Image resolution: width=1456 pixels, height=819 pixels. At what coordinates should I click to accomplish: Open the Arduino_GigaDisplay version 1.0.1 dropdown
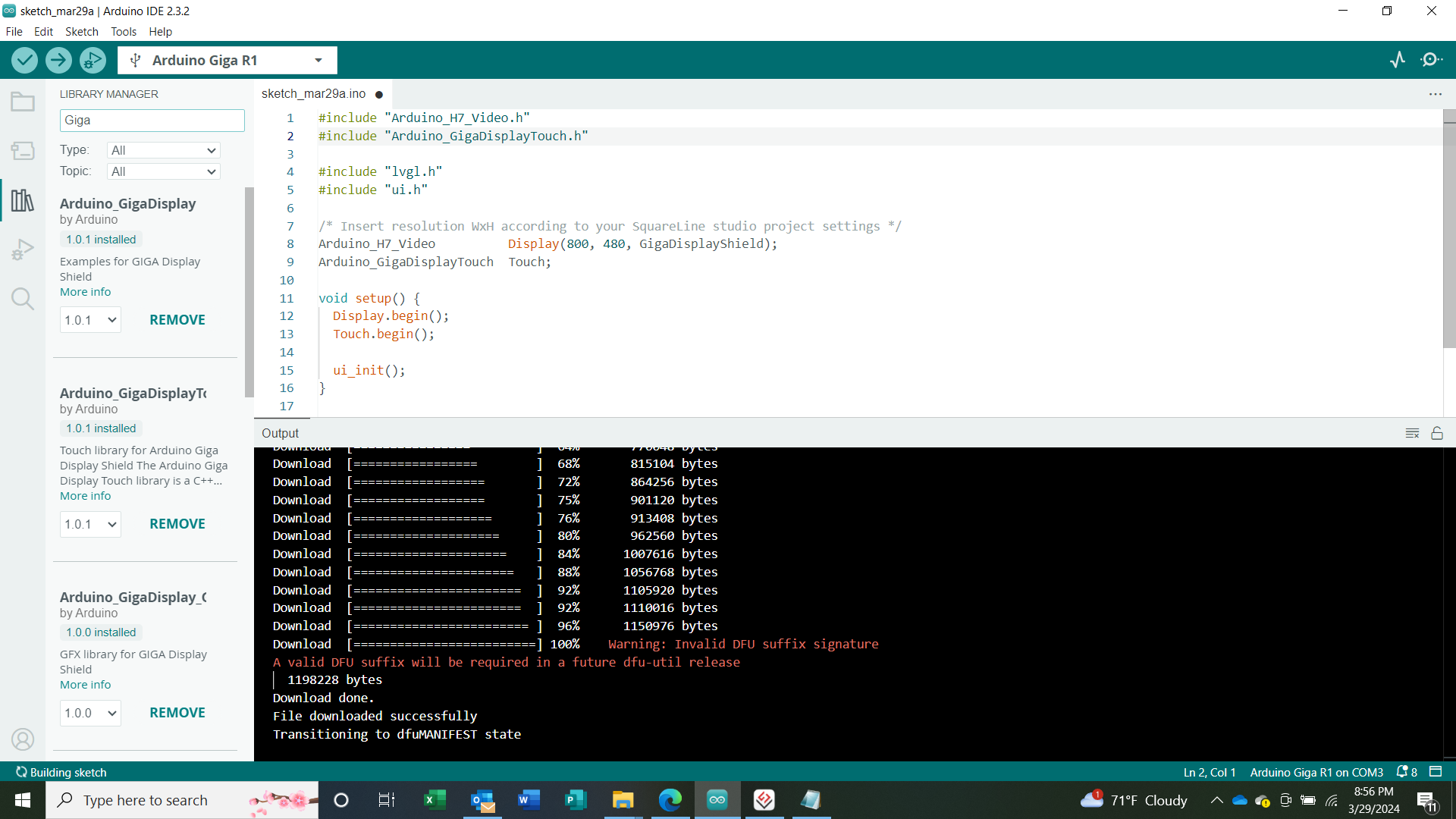pyautogui.click(x=90, y=320)
